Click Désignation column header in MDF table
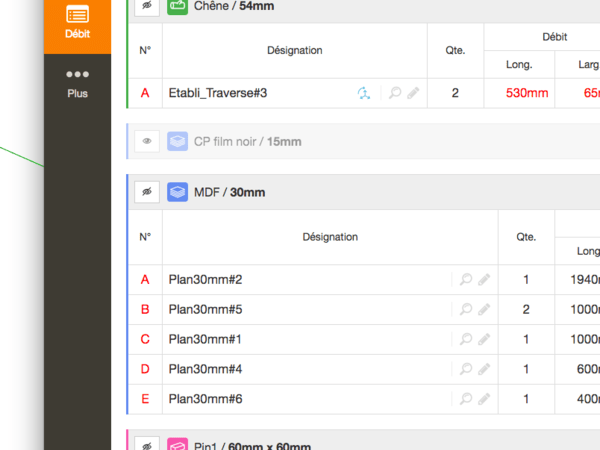The height and width of the screenshot is (450, 600). click(x=330, y=237)
